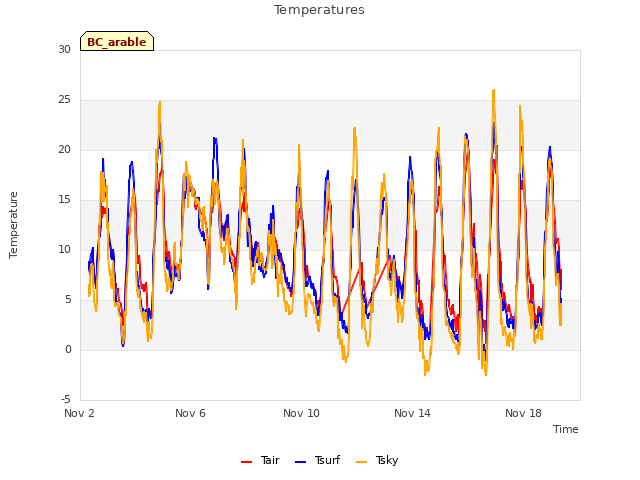
Task: Click the -5 y-axis tick label
Action: coord(66,400)
